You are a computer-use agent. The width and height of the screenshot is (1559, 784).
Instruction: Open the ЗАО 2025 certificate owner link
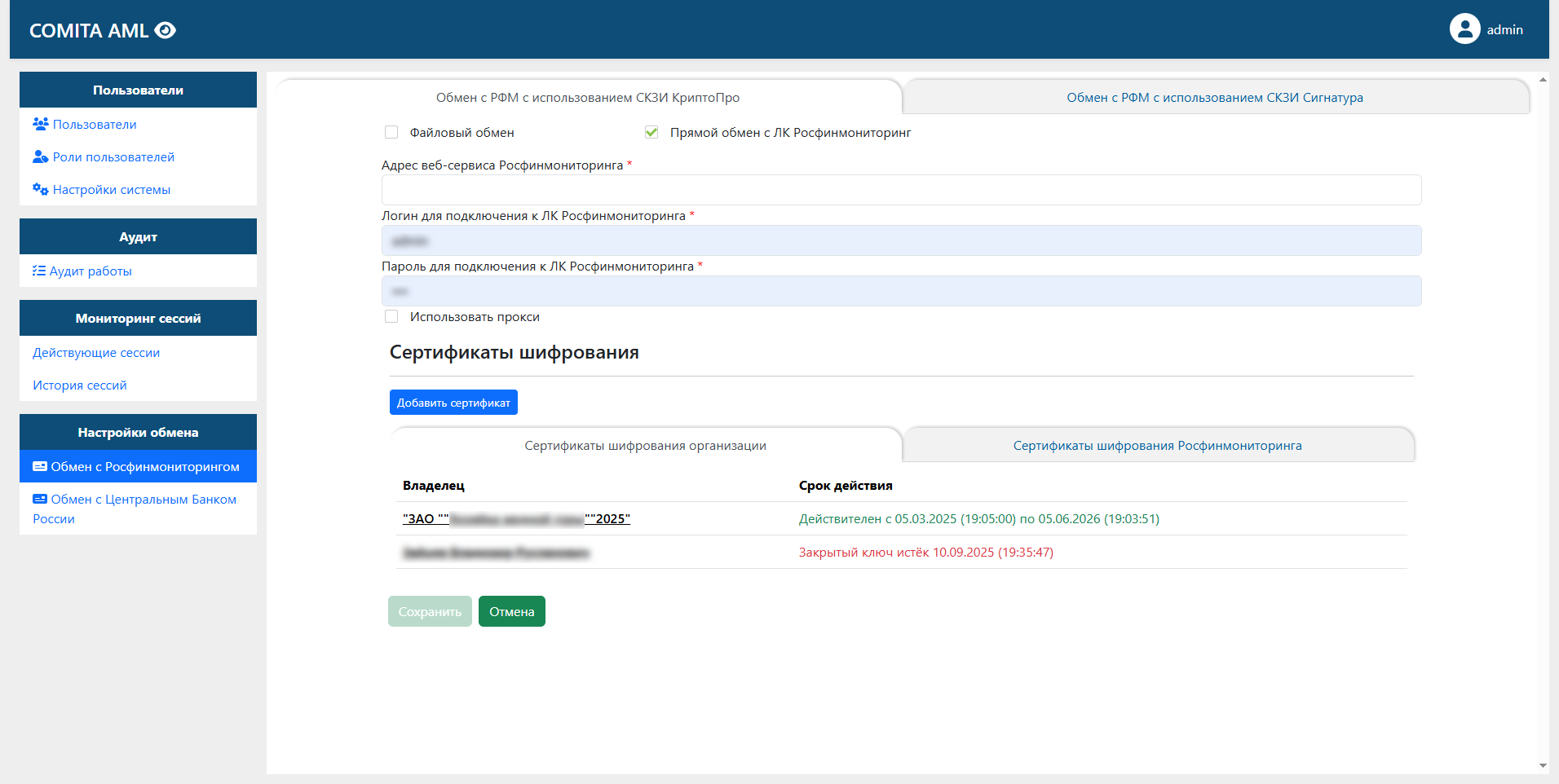516,519
